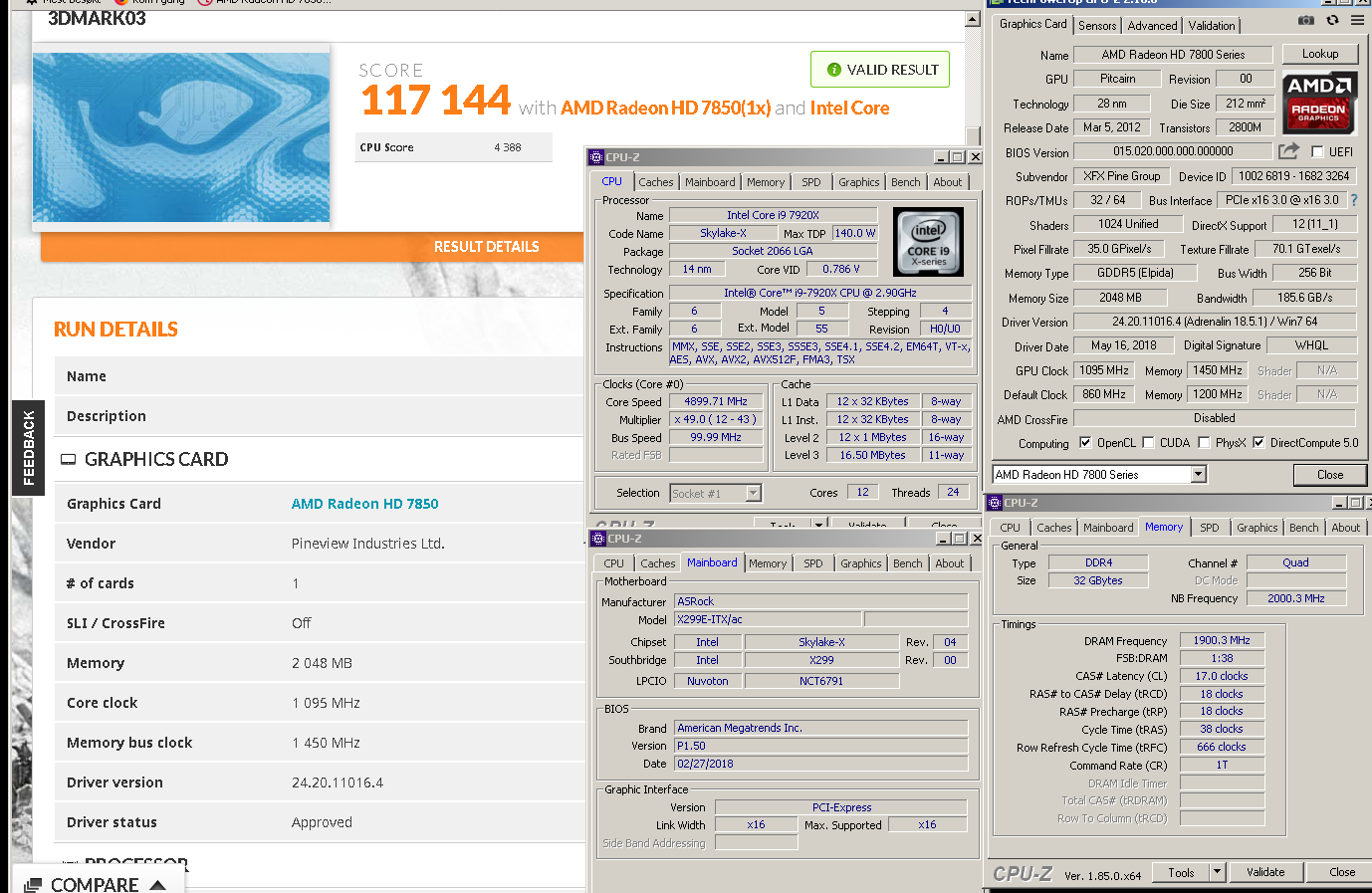1372x893 pixels.
Task: Click VALID RESULT badge button
Action: 880,70
